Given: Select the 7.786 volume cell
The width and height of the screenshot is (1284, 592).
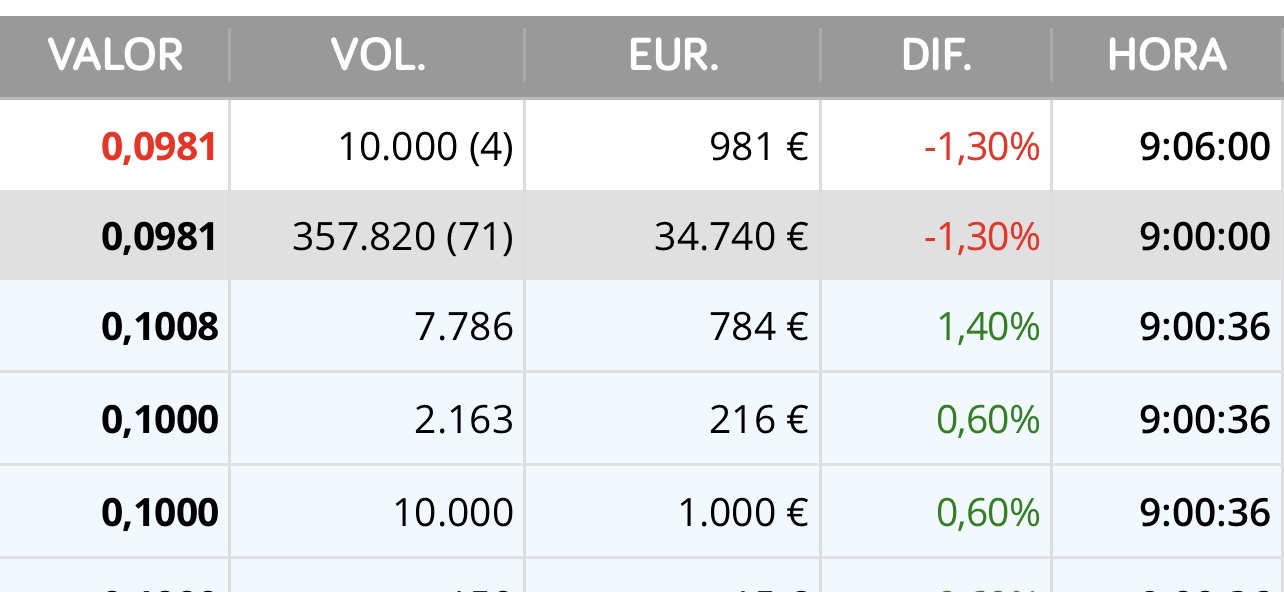Looking at the screenshot, I should coord(464,327).
